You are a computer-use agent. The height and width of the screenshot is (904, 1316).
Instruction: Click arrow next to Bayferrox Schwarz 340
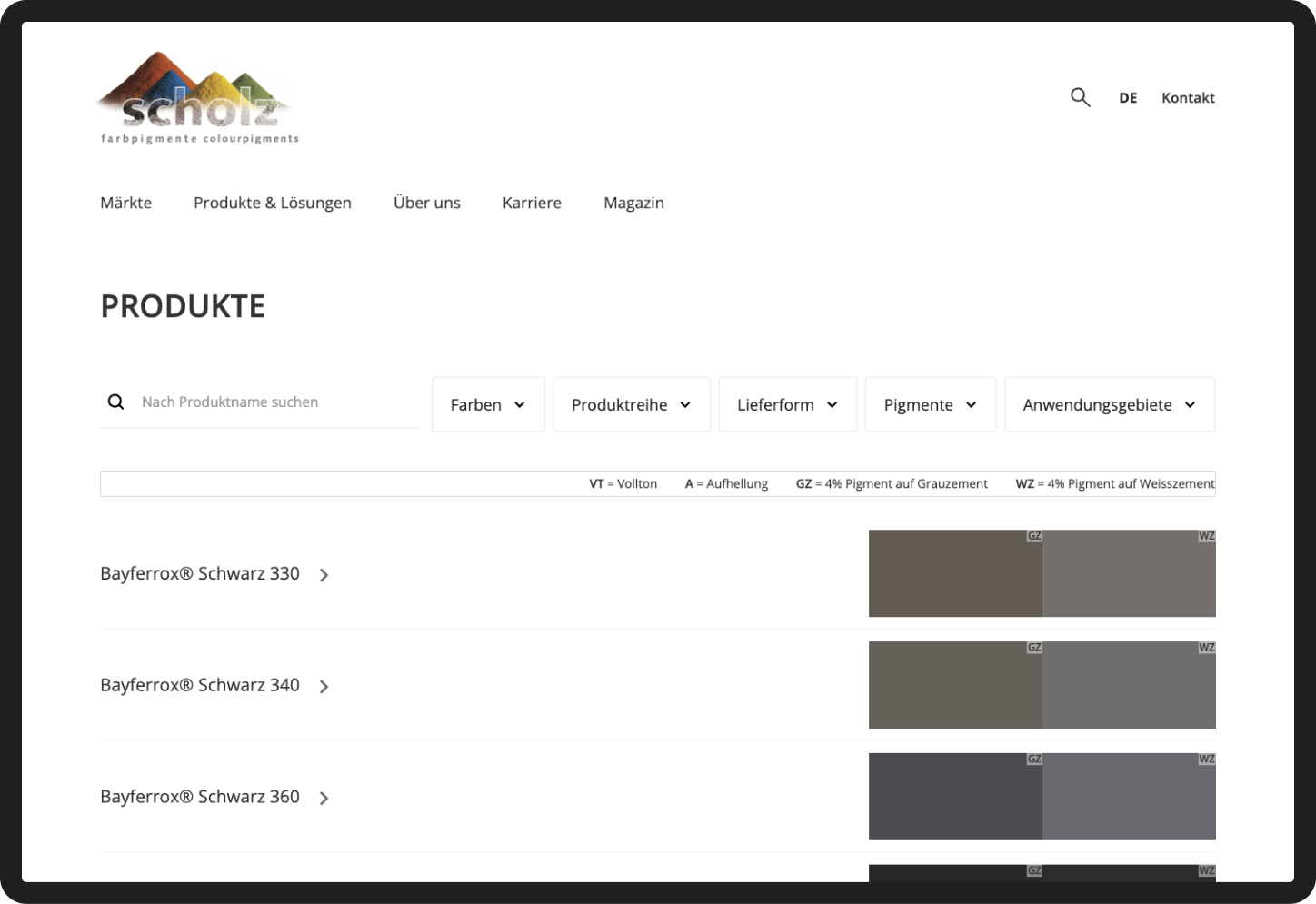[324, 687]
